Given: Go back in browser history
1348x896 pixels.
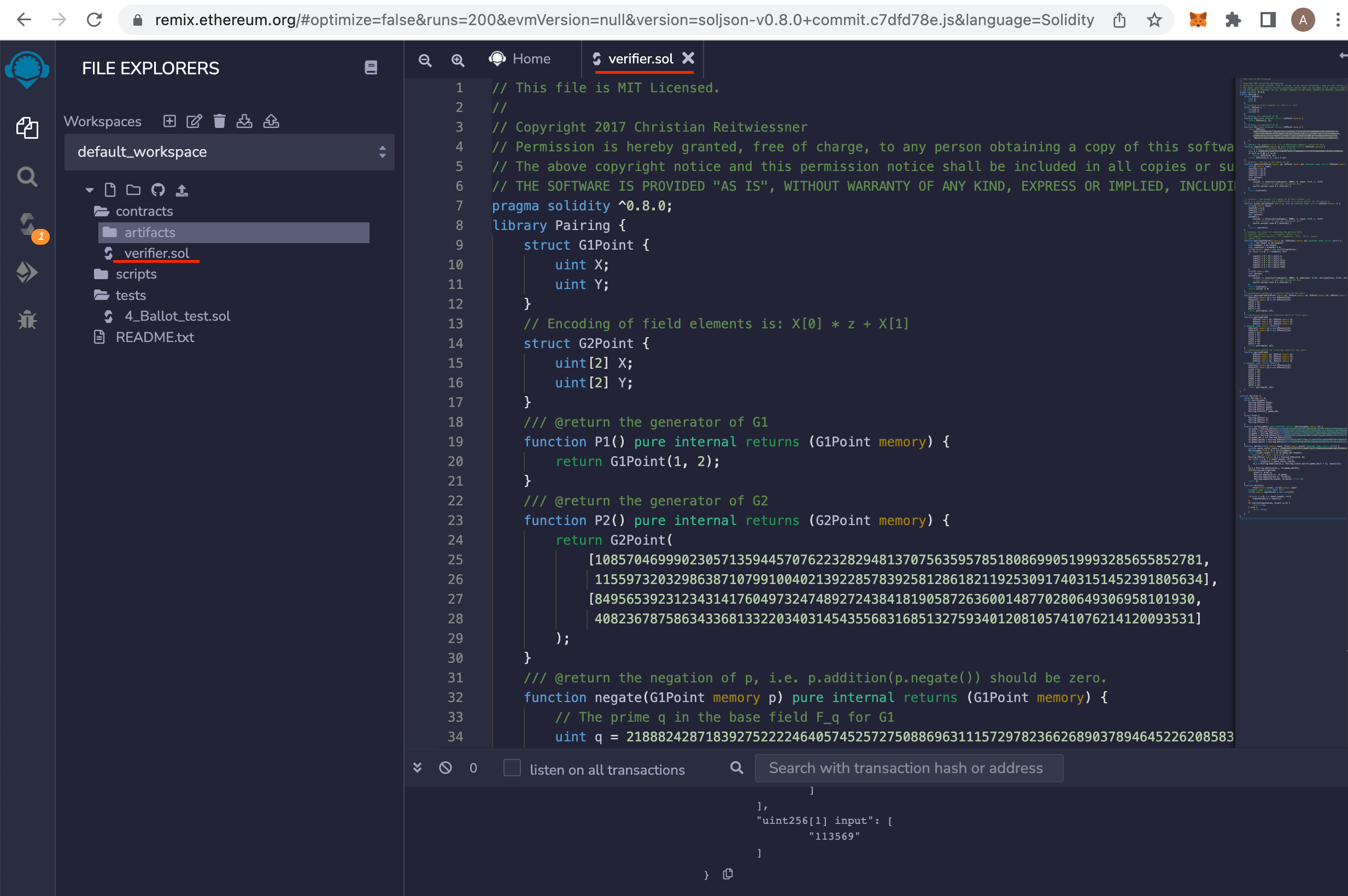Looking at the screenshot, I should (x=24, y=20).
